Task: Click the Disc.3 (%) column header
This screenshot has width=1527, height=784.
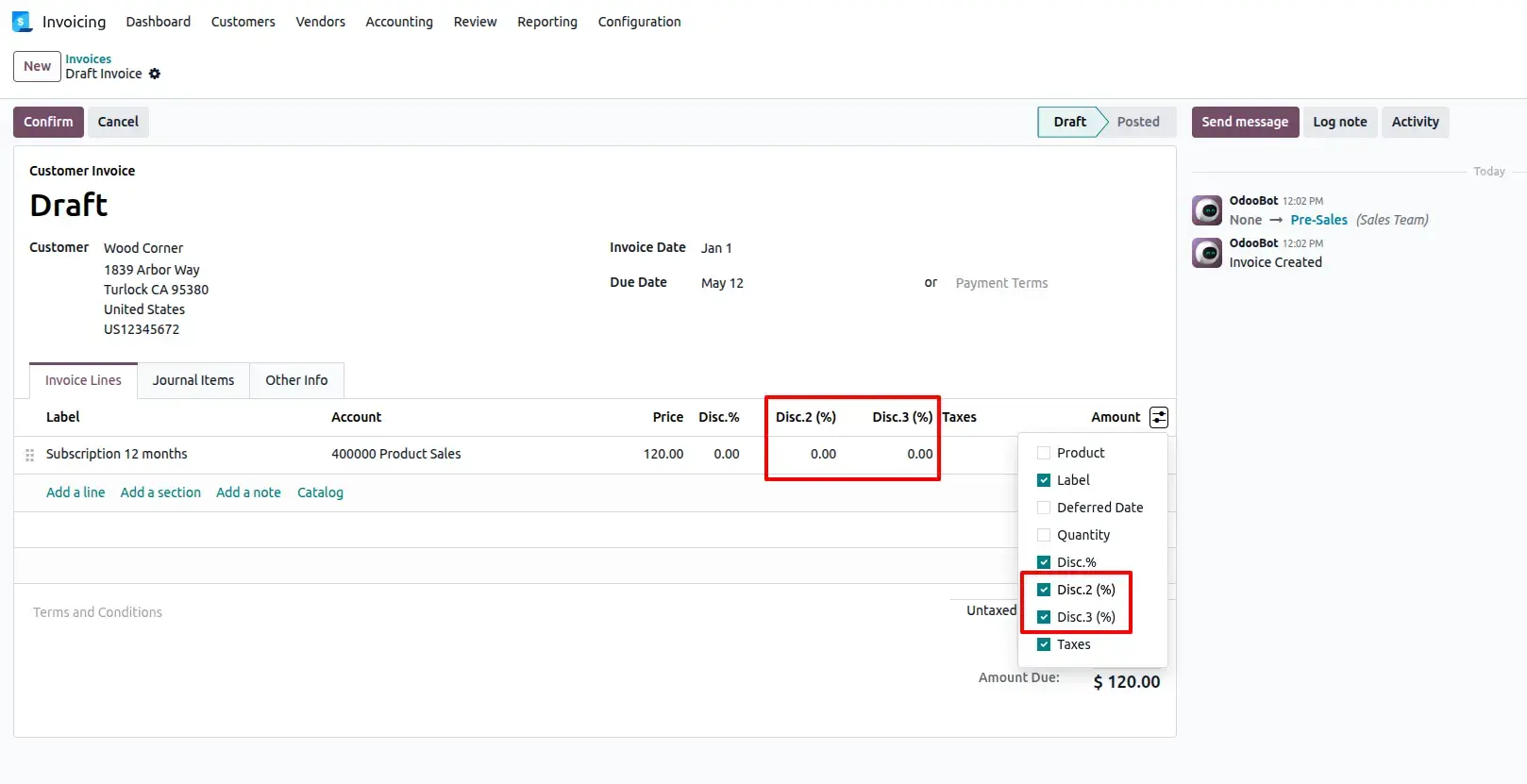Action: pyautogui.click(x=902, y=417)
